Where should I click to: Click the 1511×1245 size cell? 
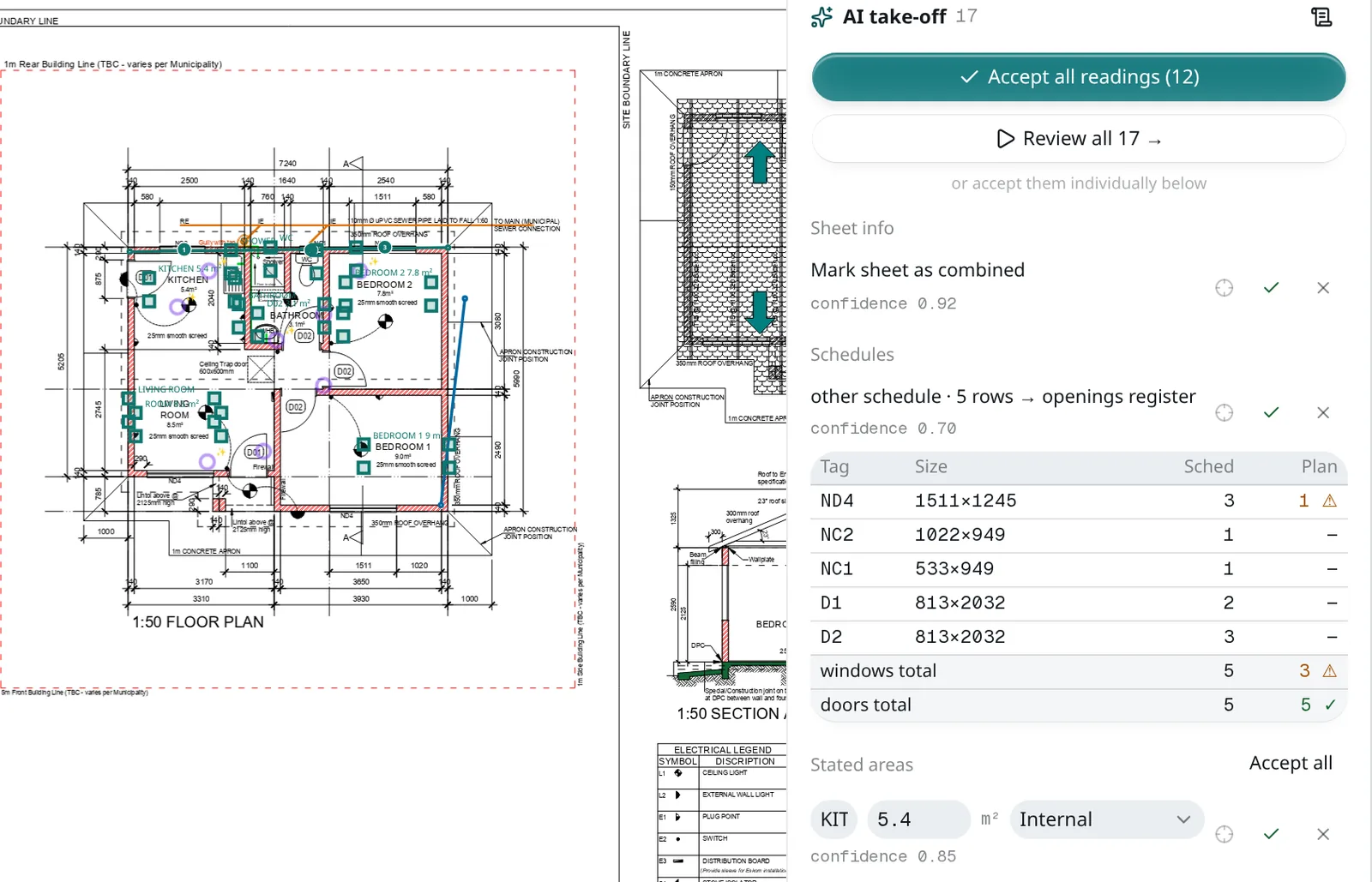(x=966, y=501)
